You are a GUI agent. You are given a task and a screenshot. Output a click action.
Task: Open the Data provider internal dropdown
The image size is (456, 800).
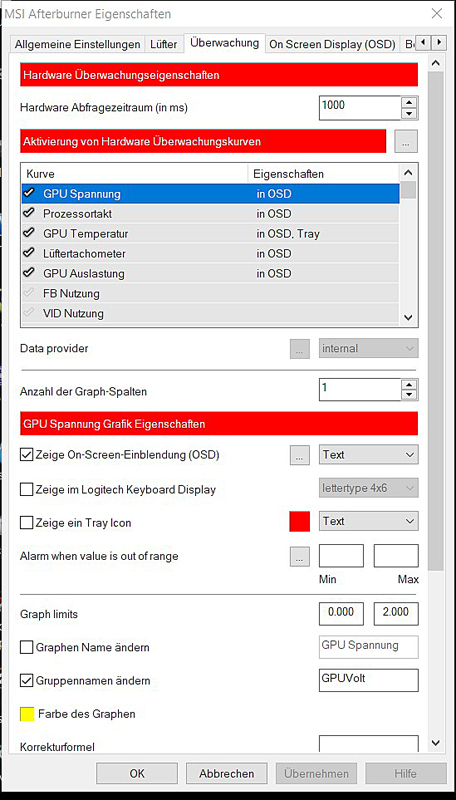(369, 349)
